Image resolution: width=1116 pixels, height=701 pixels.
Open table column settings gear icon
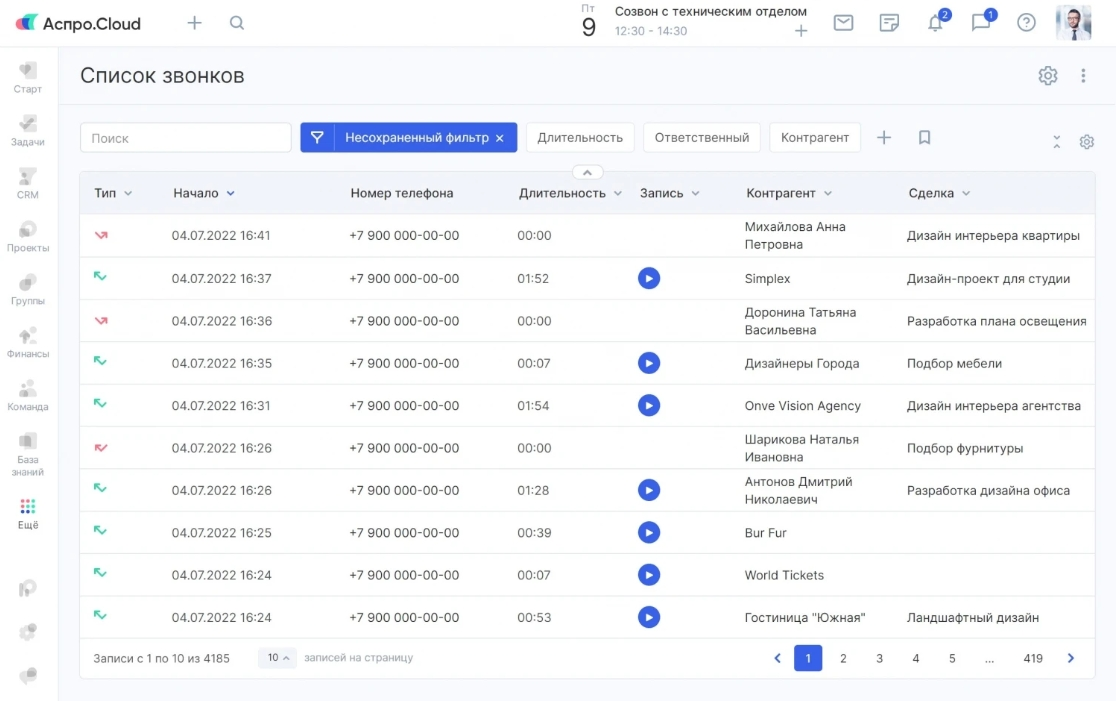click(1086, 142)
